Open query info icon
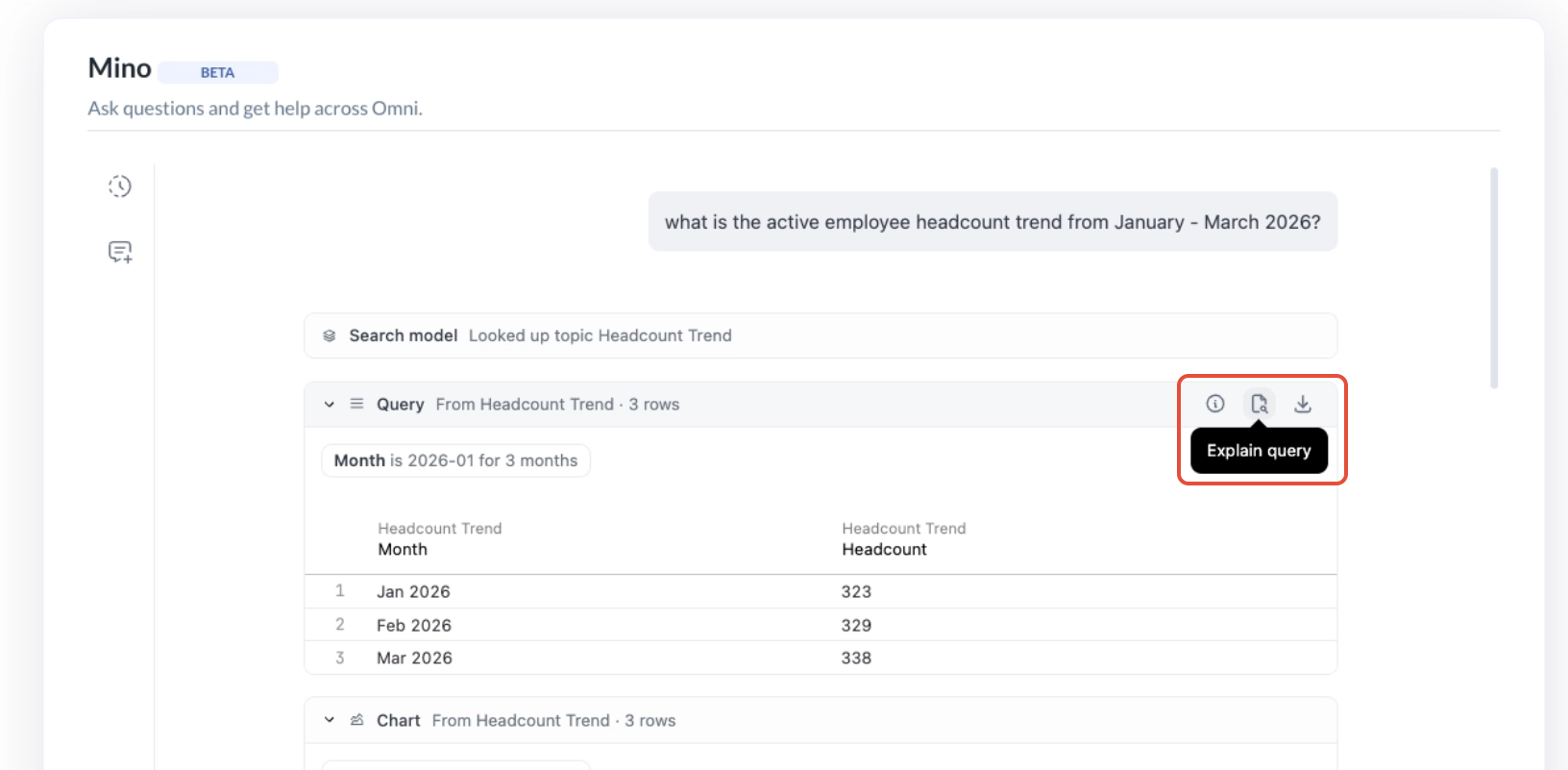 click(x=1215, y=404)
